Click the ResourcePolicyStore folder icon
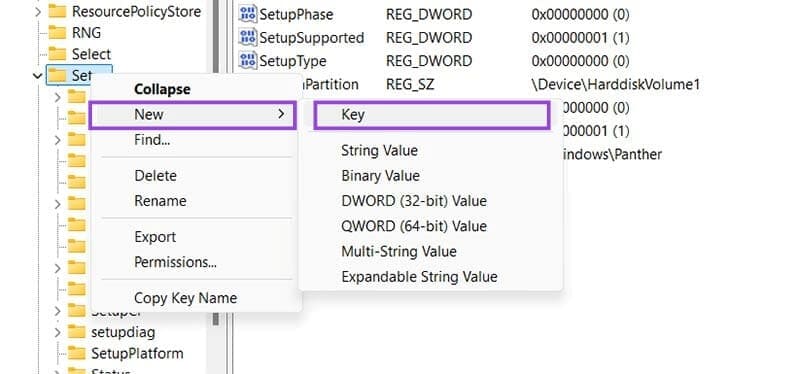800x374 pixels. coord(57,11)
